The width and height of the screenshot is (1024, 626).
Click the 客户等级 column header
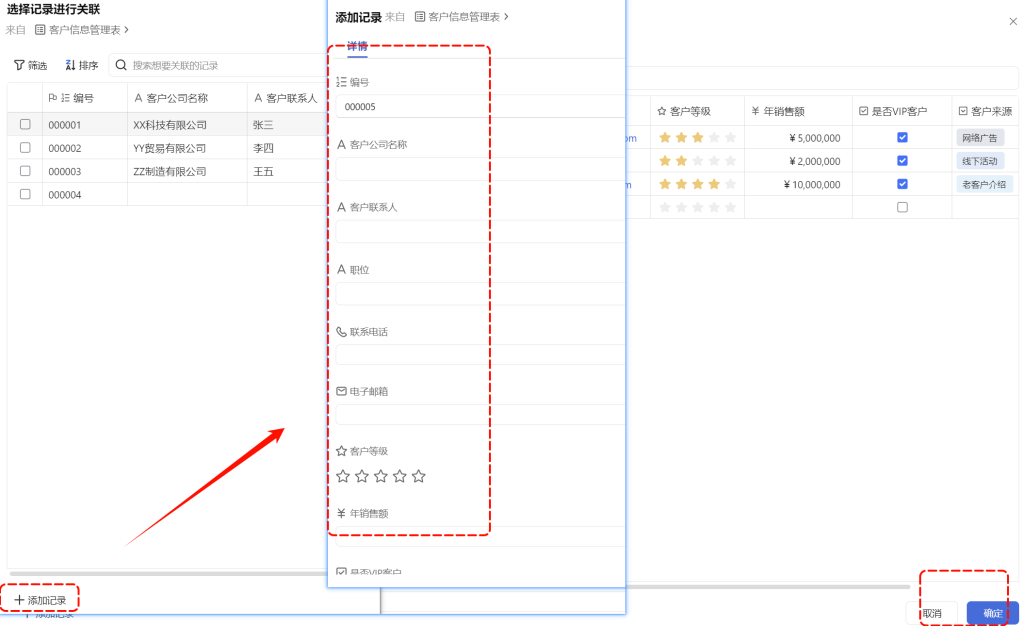(x=697, y=111)
